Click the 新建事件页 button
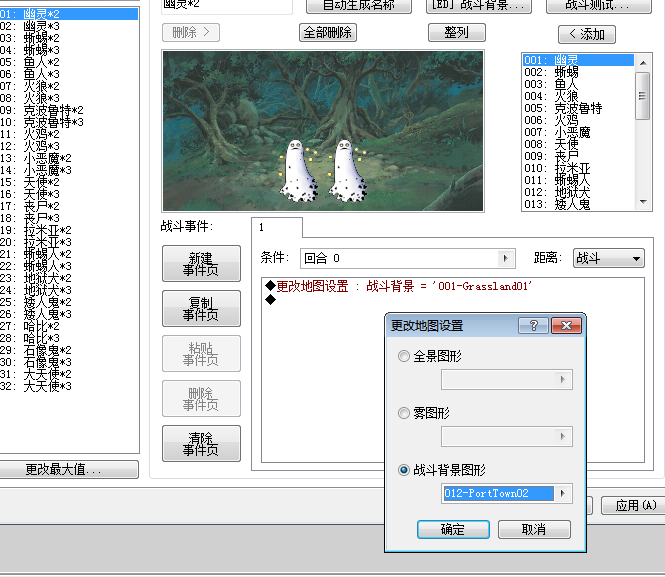Screen dimensions: 665x577 tap(201, 264)
